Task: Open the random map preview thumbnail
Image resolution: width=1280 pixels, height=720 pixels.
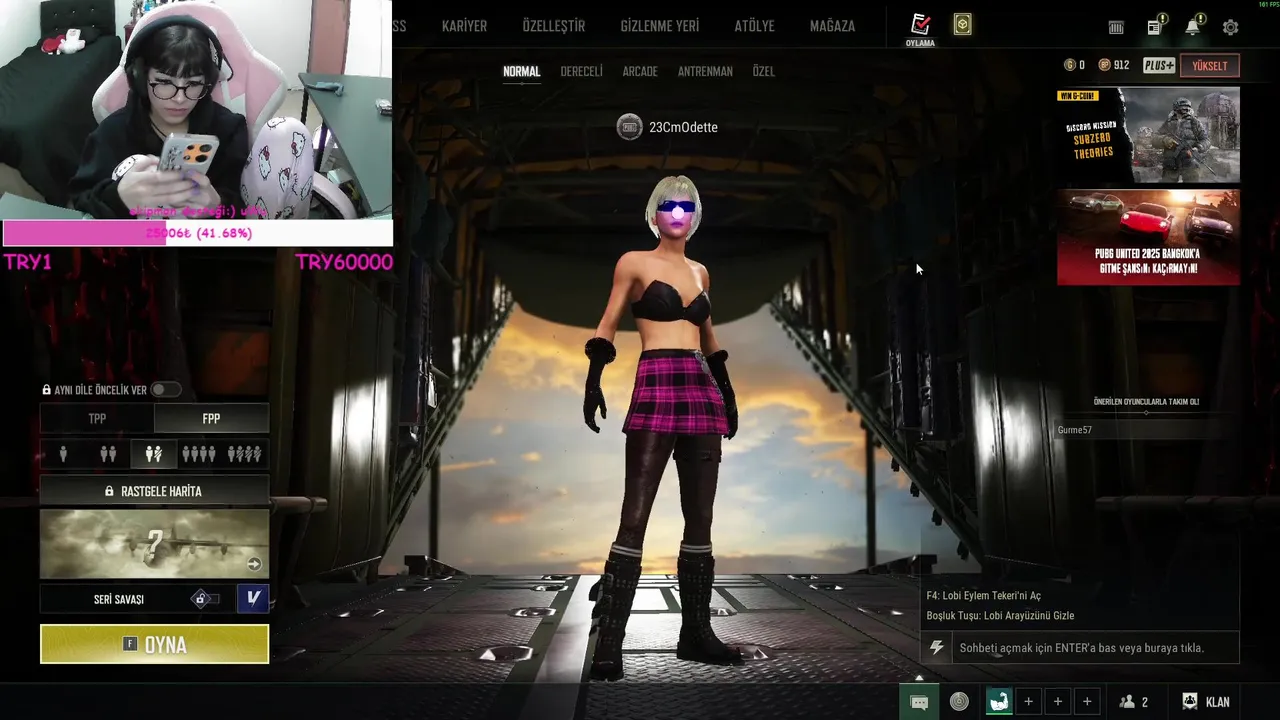Action: [154, 544]
